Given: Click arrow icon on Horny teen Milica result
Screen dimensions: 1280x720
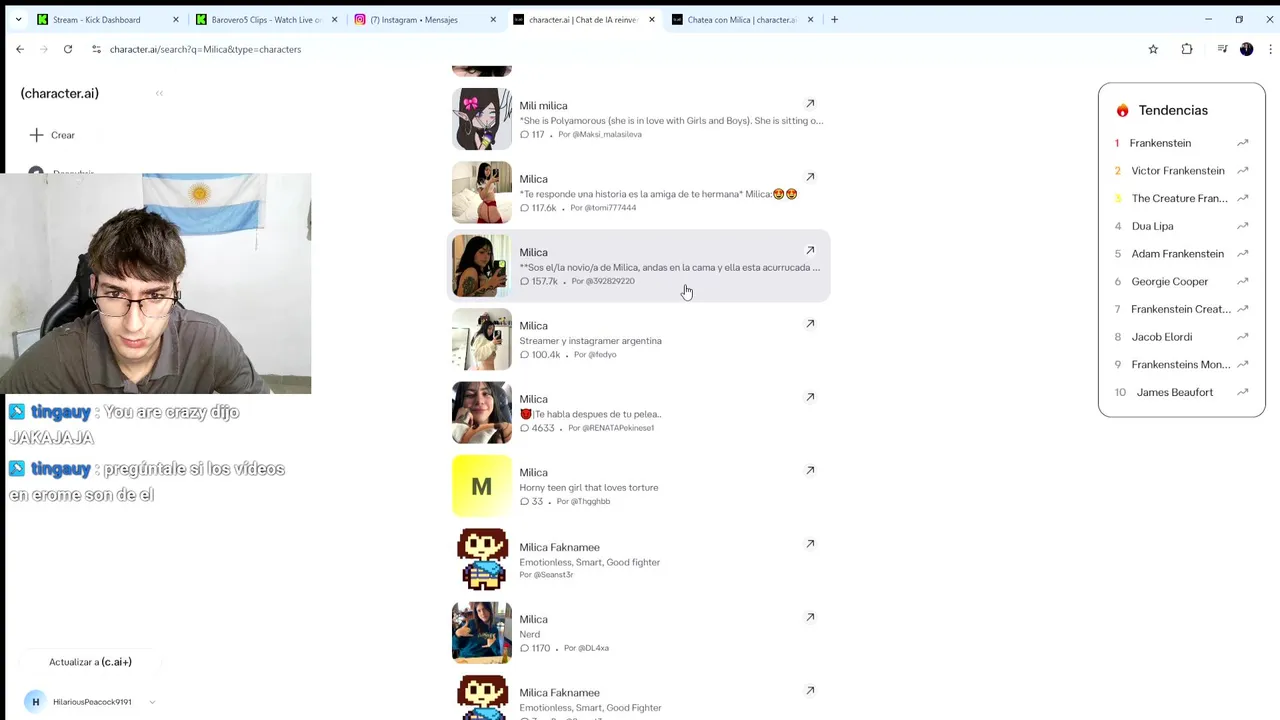Looking at the screenshot, I should point(810,470).
